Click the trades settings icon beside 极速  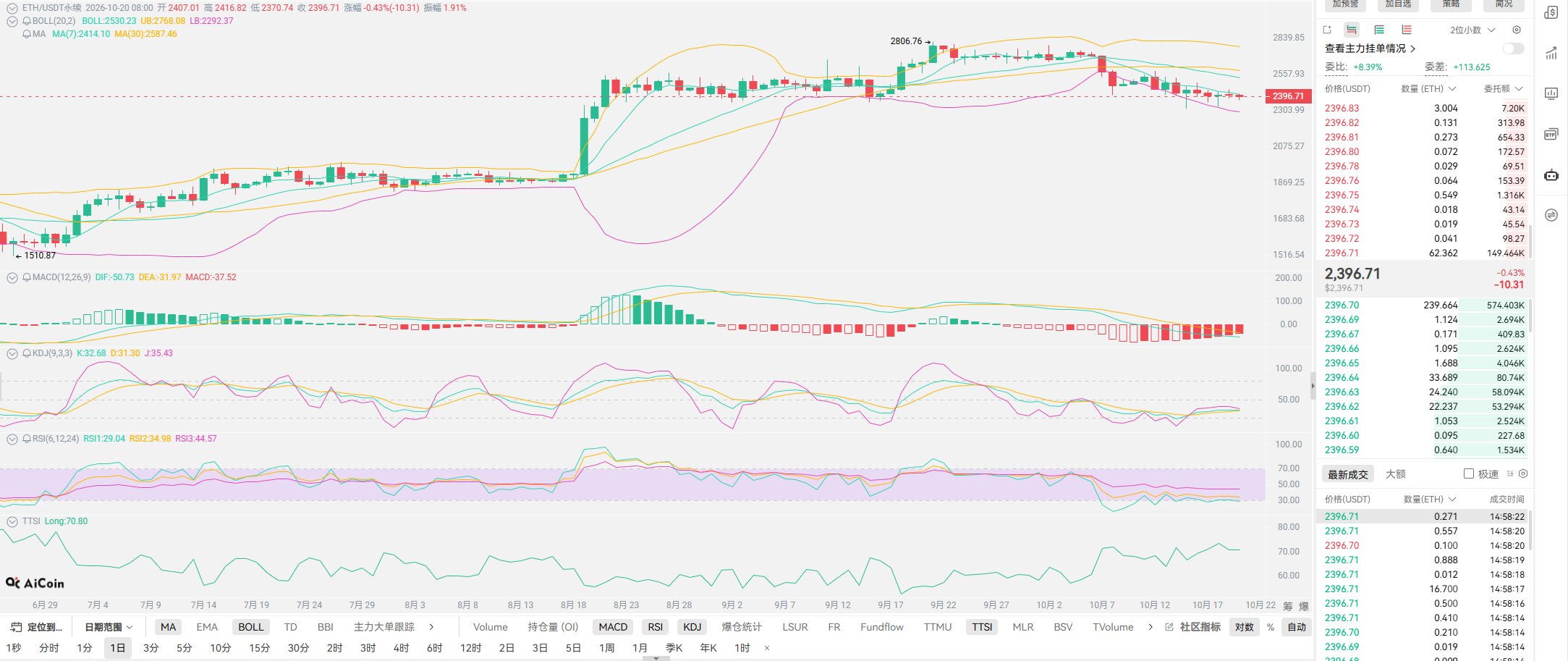pyautogui.click(x=1523, y=473)
